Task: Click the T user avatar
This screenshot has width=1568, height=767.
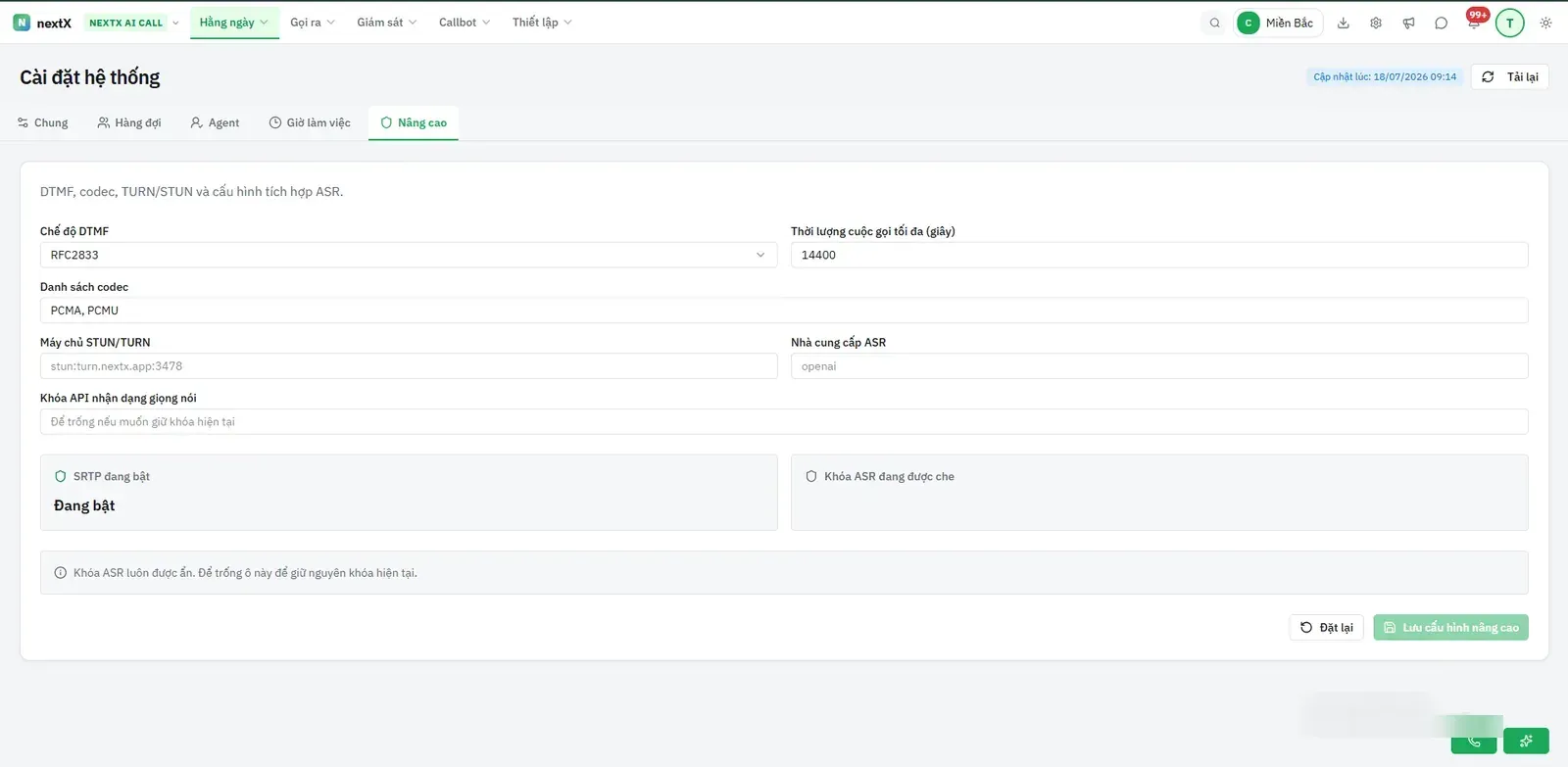Action: pyautogui.click(x=1510, y=23)
